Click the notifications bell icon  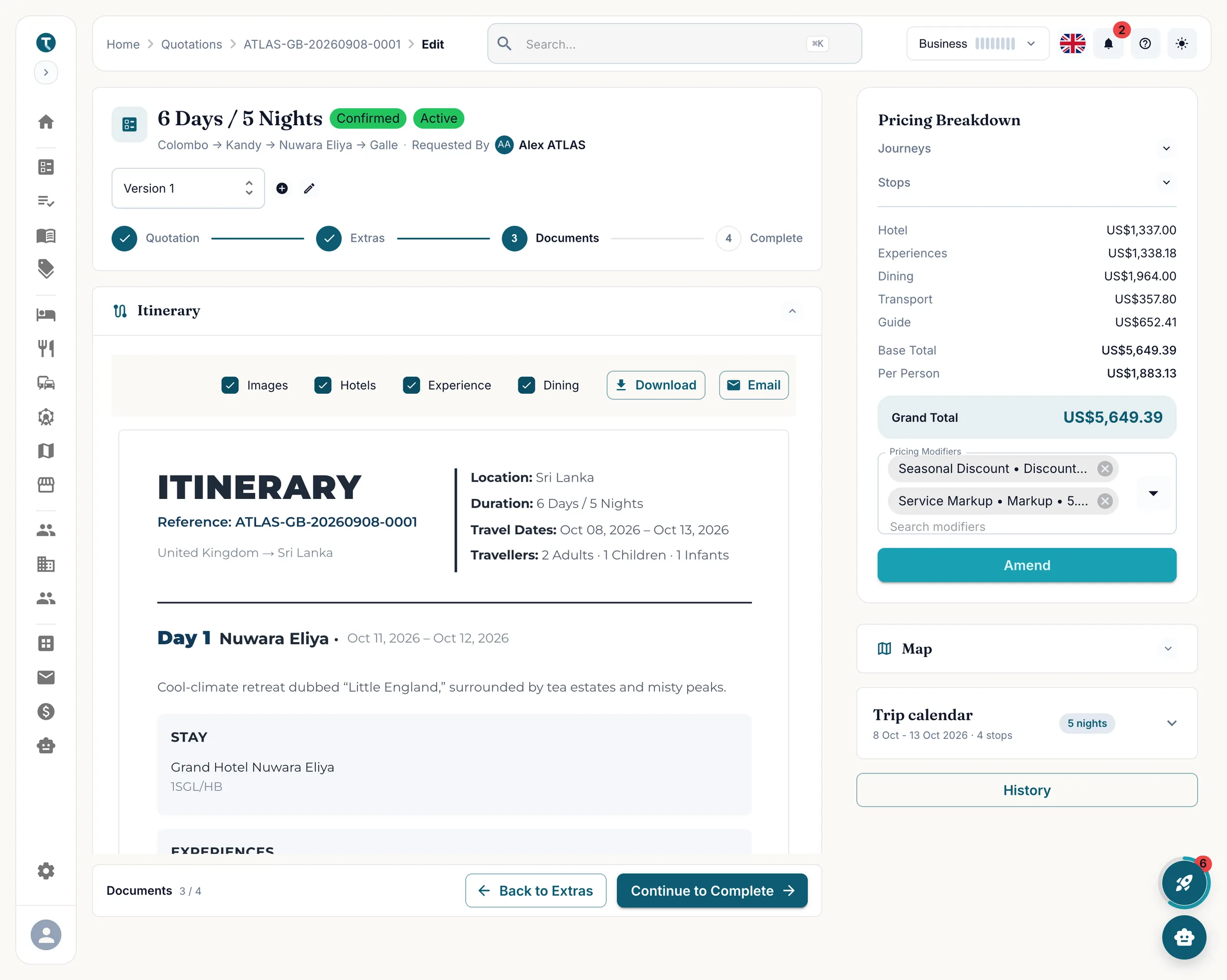[1108, 44]
